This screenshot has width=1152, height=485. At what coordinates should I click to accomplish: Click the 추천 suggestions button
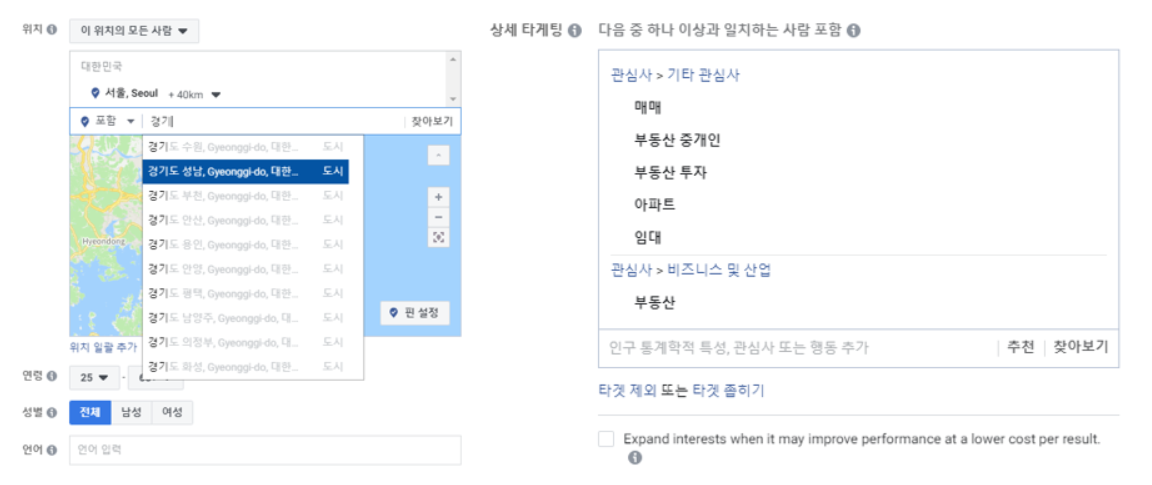pyautogui.click(x=1020, y=347)
